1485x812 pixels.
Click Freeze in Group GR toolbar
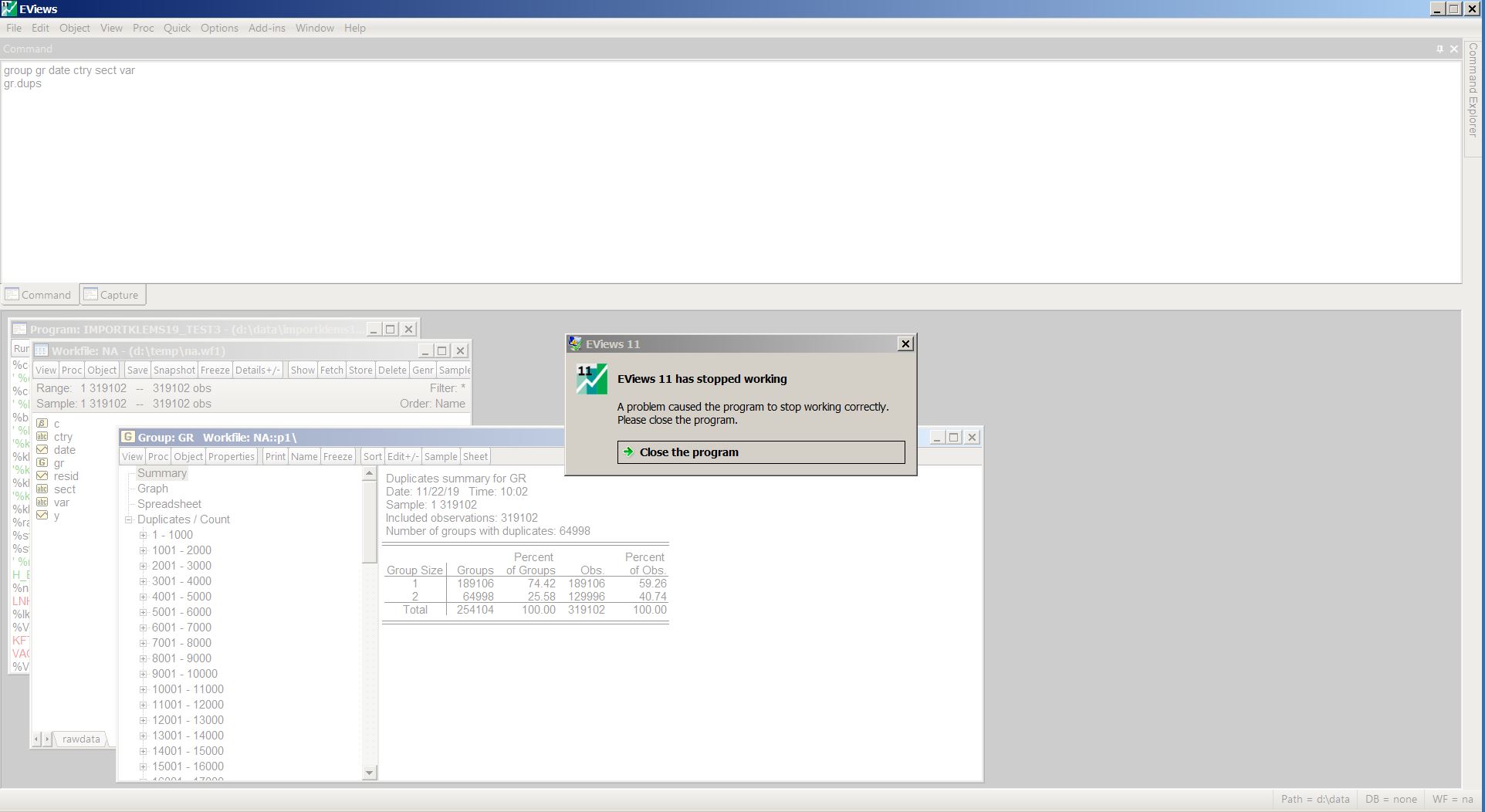click(337, 456)
